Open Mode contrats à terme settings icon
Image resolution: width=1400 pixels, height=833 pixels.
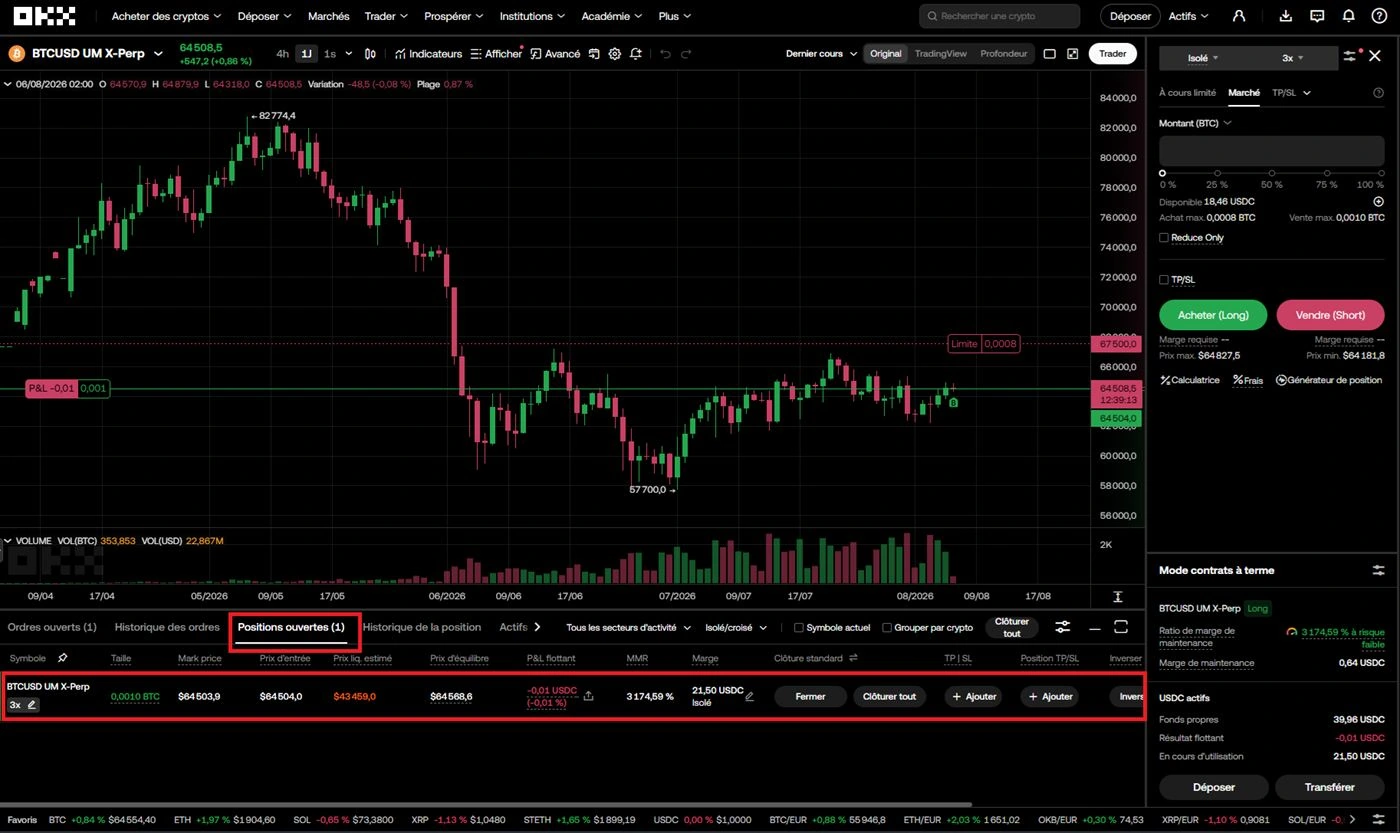(x=1378, y=570)
